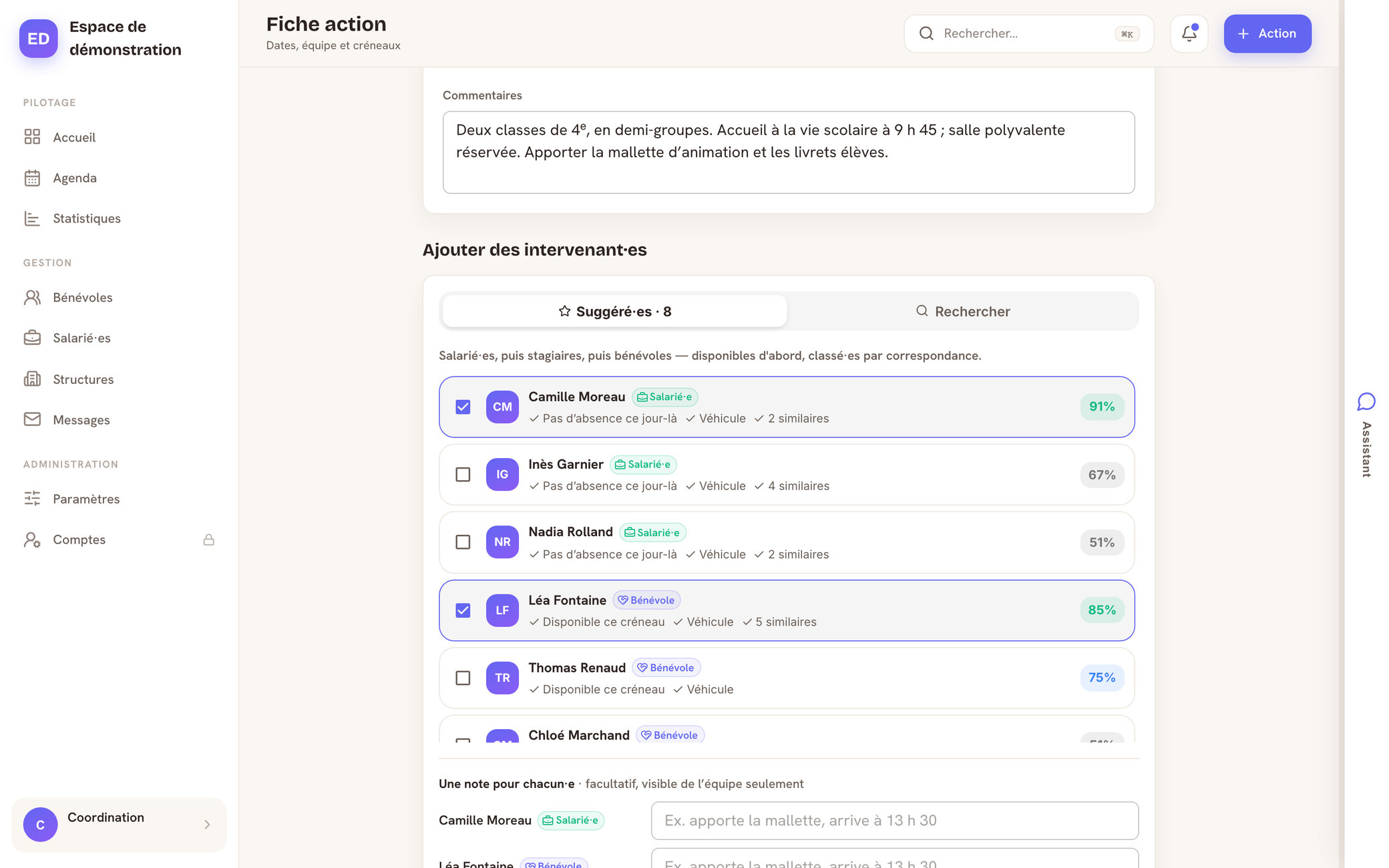This screenshot has width=1389, height=868.
Task: Select the Chloé Marchand name
Action: pyautogui.click(x=579, y=735)
